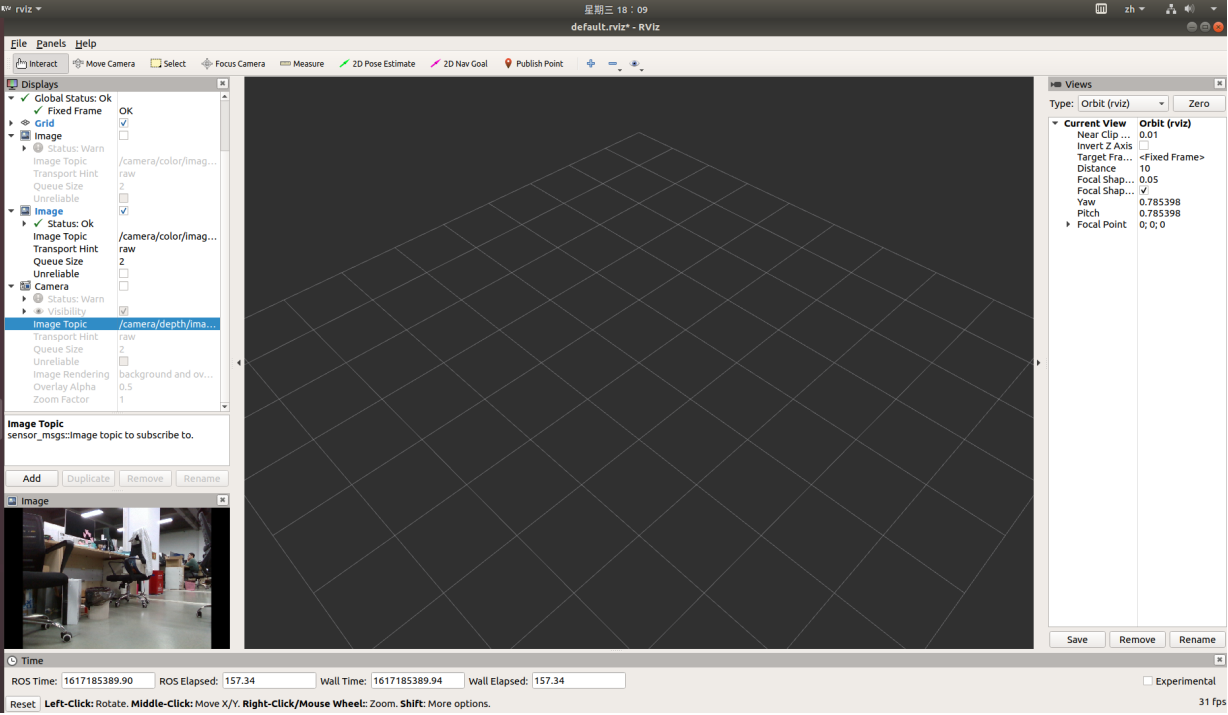Click the Zero view button

pos(1199,104)
